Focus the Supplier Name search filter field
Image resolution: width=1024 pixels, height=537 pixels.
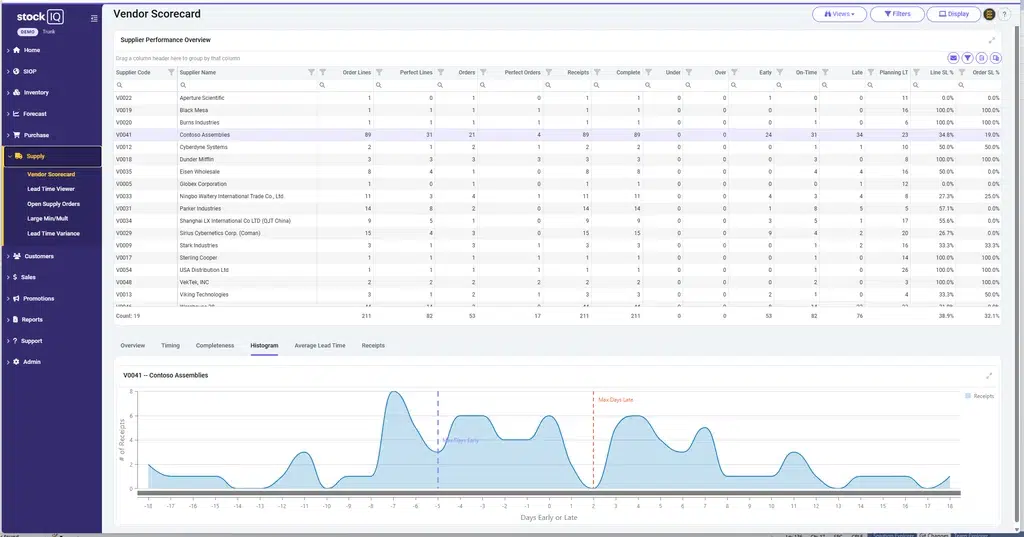click(x=247, y=85)
